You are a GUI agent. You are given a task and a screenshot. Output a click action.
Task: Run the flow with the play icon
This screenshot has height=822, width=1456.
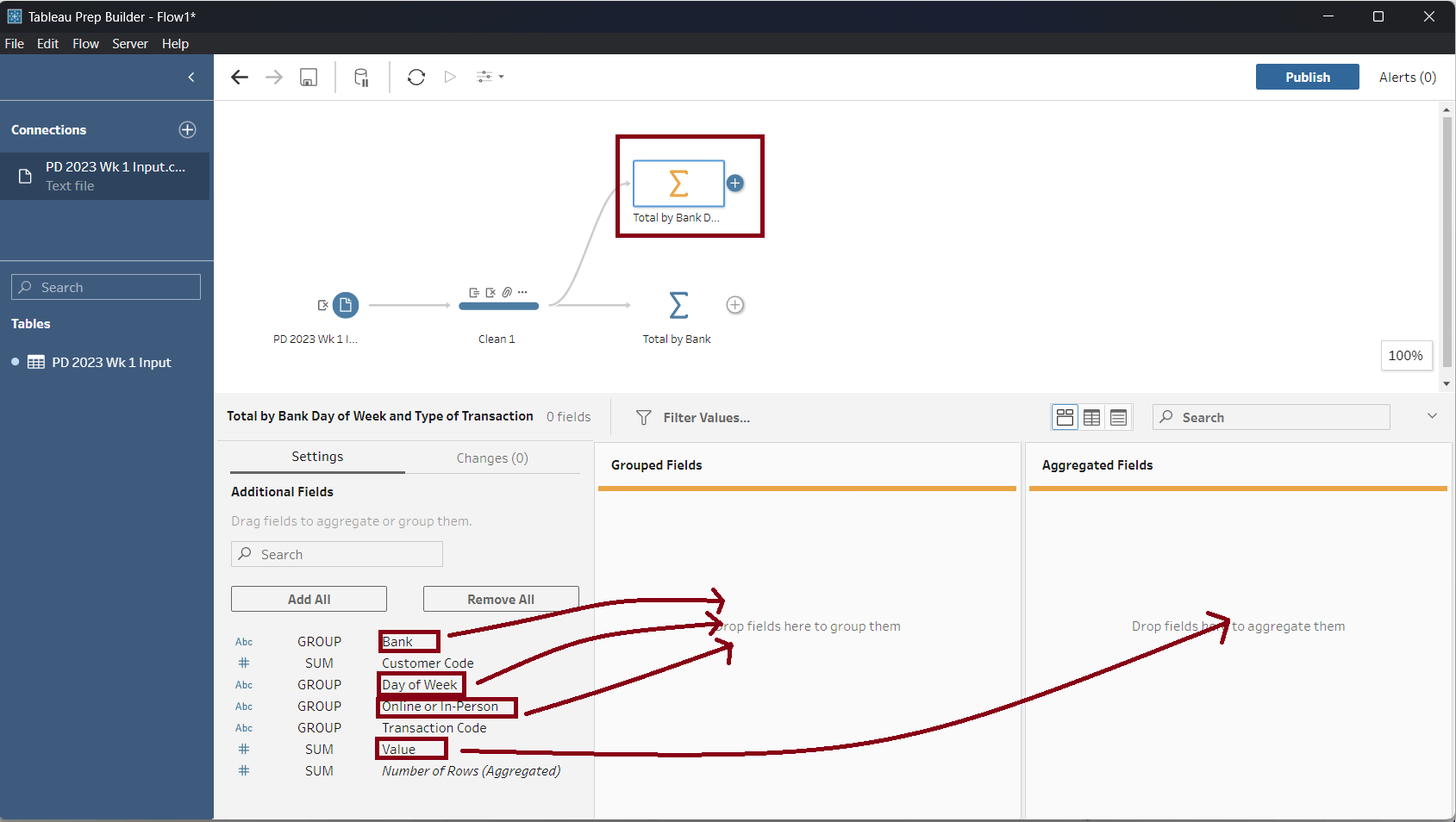coord(450,77)
